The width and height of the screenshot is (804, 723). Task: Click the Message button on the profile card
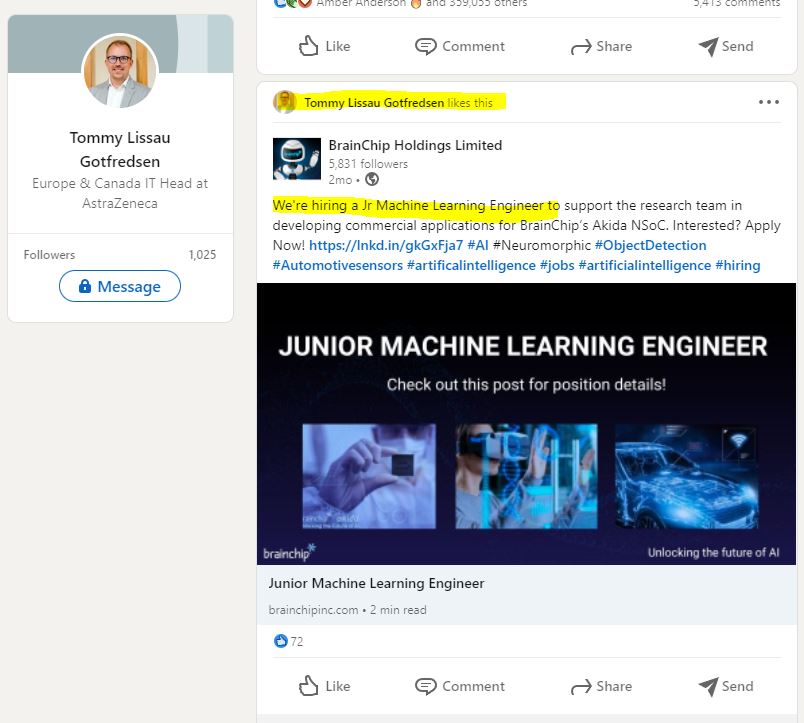click(x=120, y=286)
